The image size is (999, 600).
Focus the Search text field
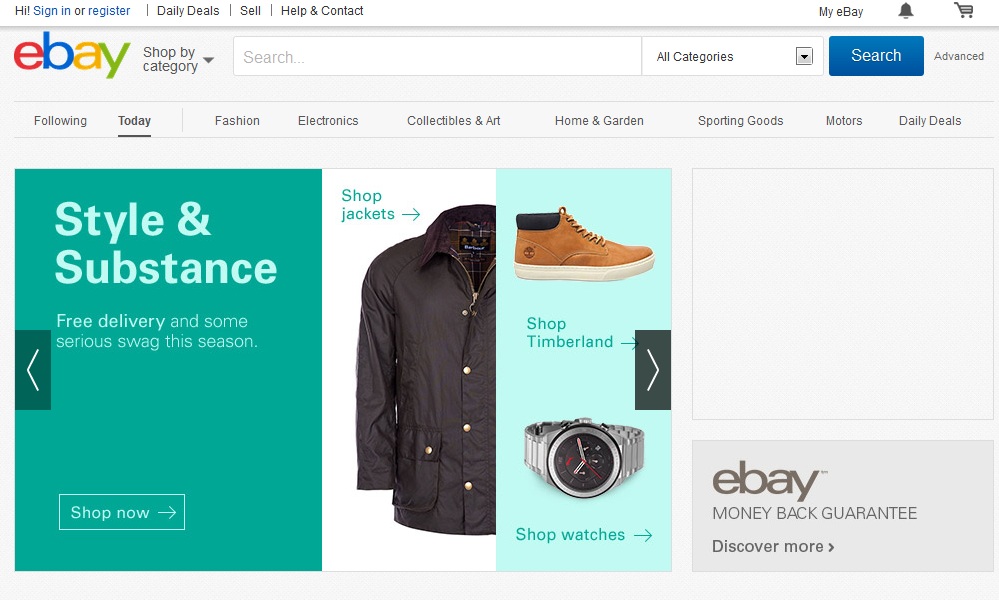(437, 57)
